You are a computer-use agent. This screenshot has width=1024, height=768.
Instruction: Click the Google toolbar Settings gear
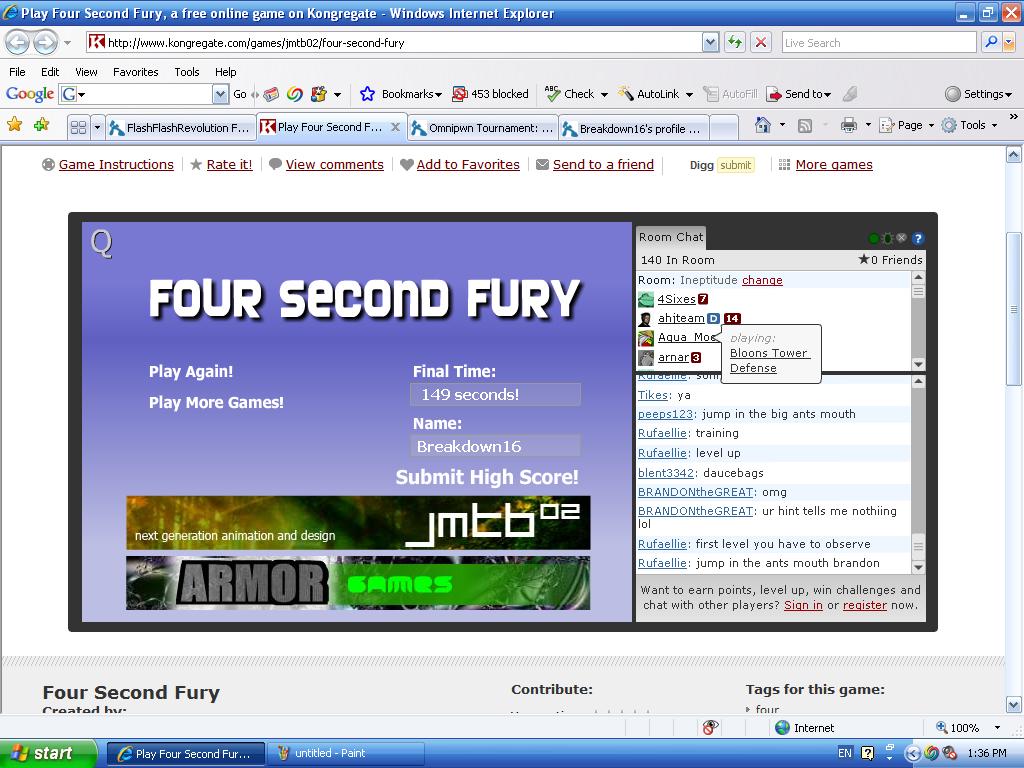click(953, 94)
